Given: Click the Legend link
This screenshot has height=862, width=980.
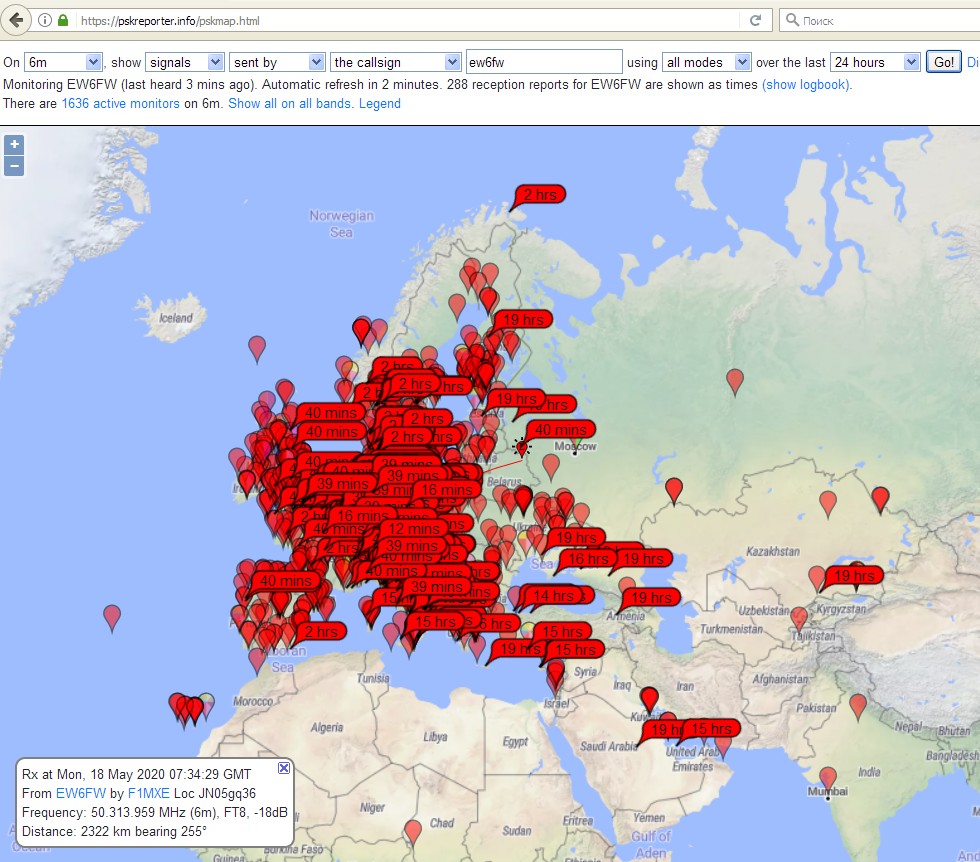Looking at the screenshot, I should (x=379, y=103).
